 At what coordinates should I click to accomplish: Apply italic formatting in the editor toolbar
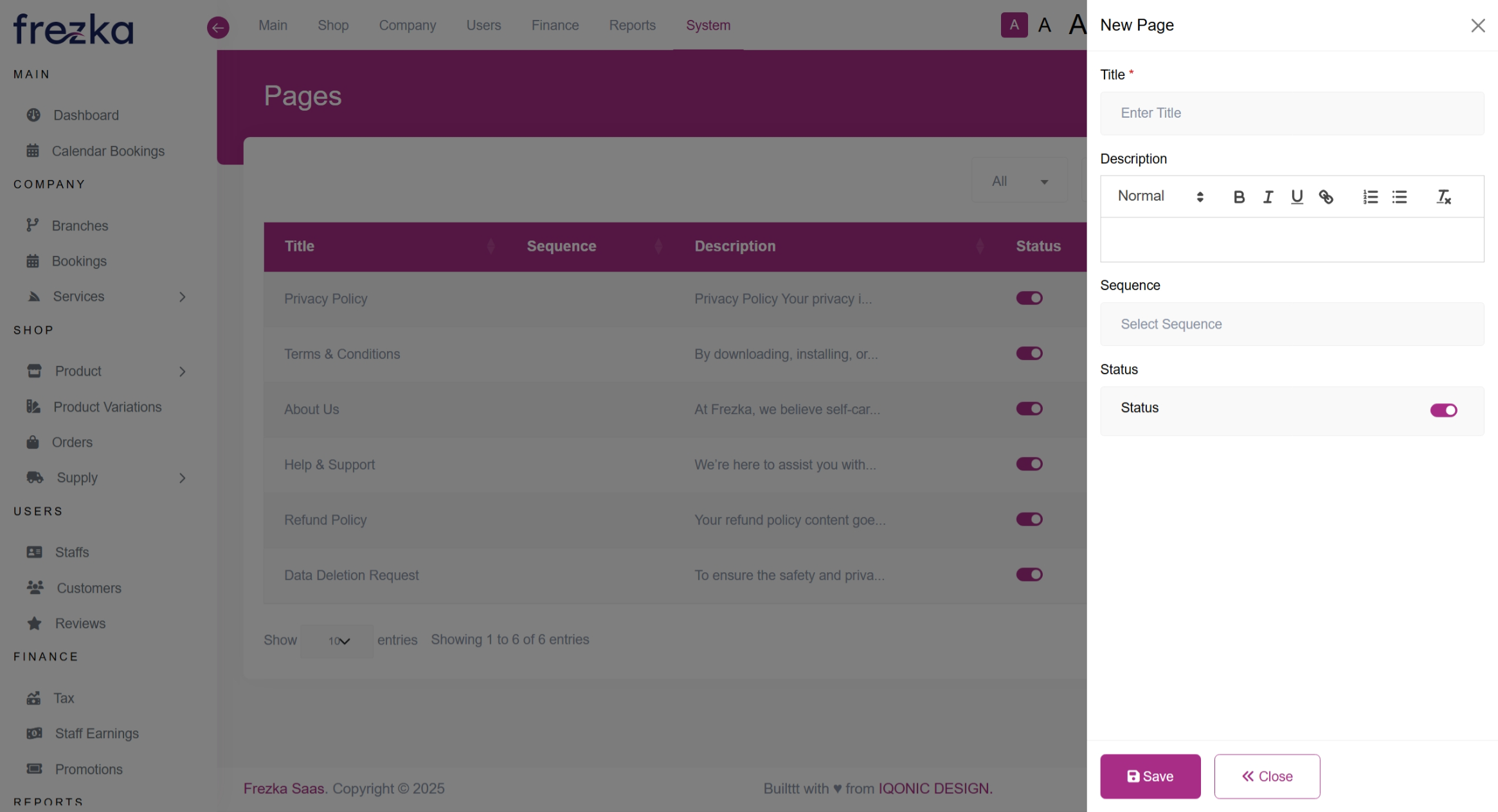point(1268,197)
